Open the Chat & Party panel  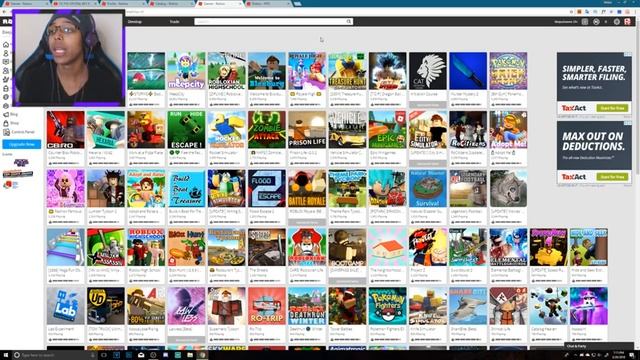tap(599, 346)
